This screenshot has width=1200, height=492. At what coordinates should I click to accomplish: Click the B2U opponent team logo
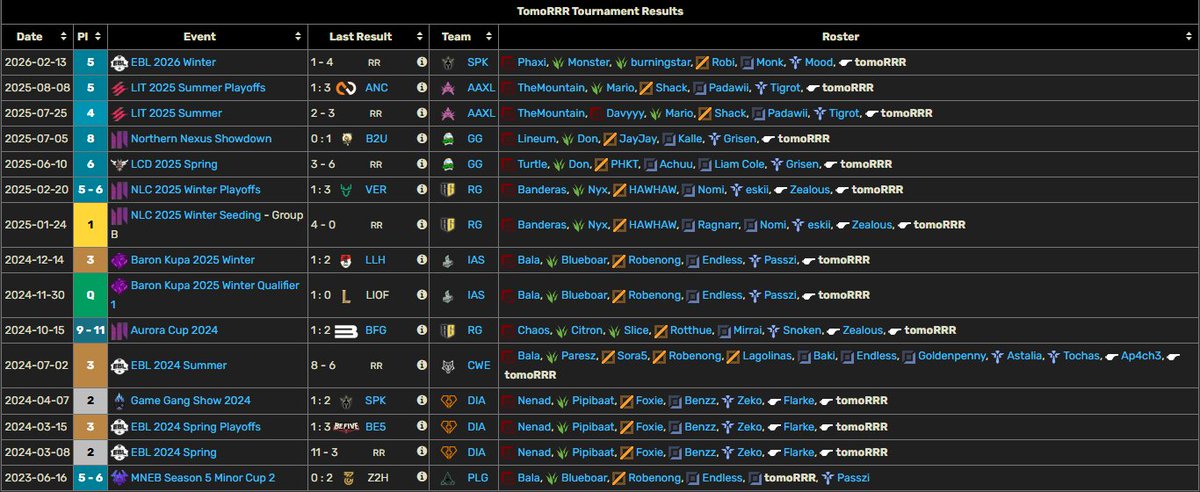tap(346, 139)
